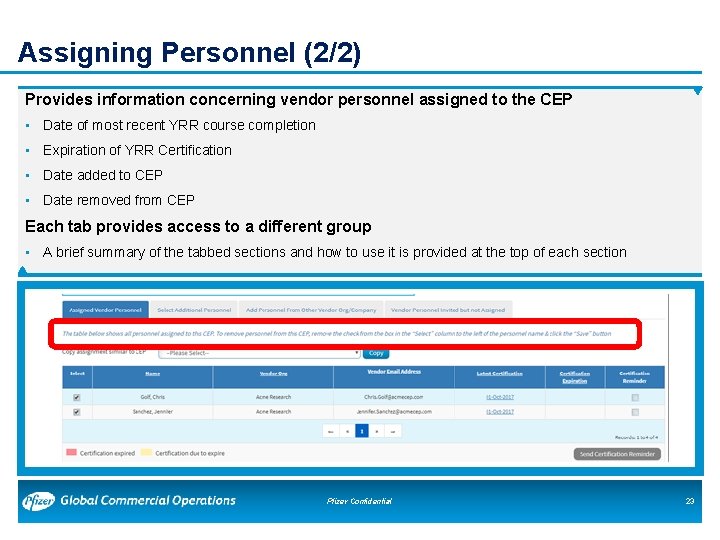Sort by Certification Expiration header
The image size is (720, 540).
(574, 377)
